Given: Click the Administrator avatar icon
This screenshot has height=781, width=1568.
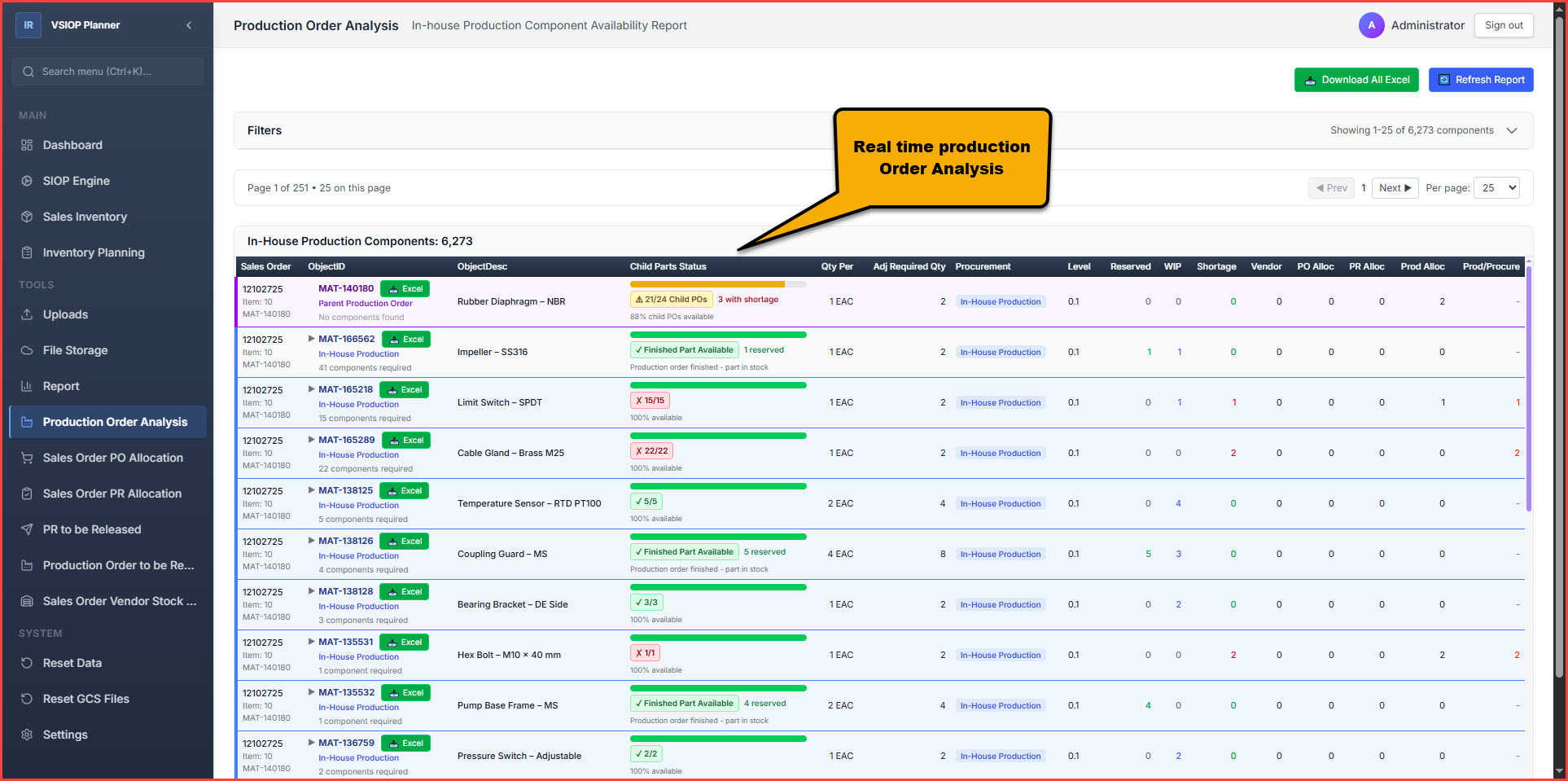Looking at the screenshot, I should click(x=1371, y=25).
